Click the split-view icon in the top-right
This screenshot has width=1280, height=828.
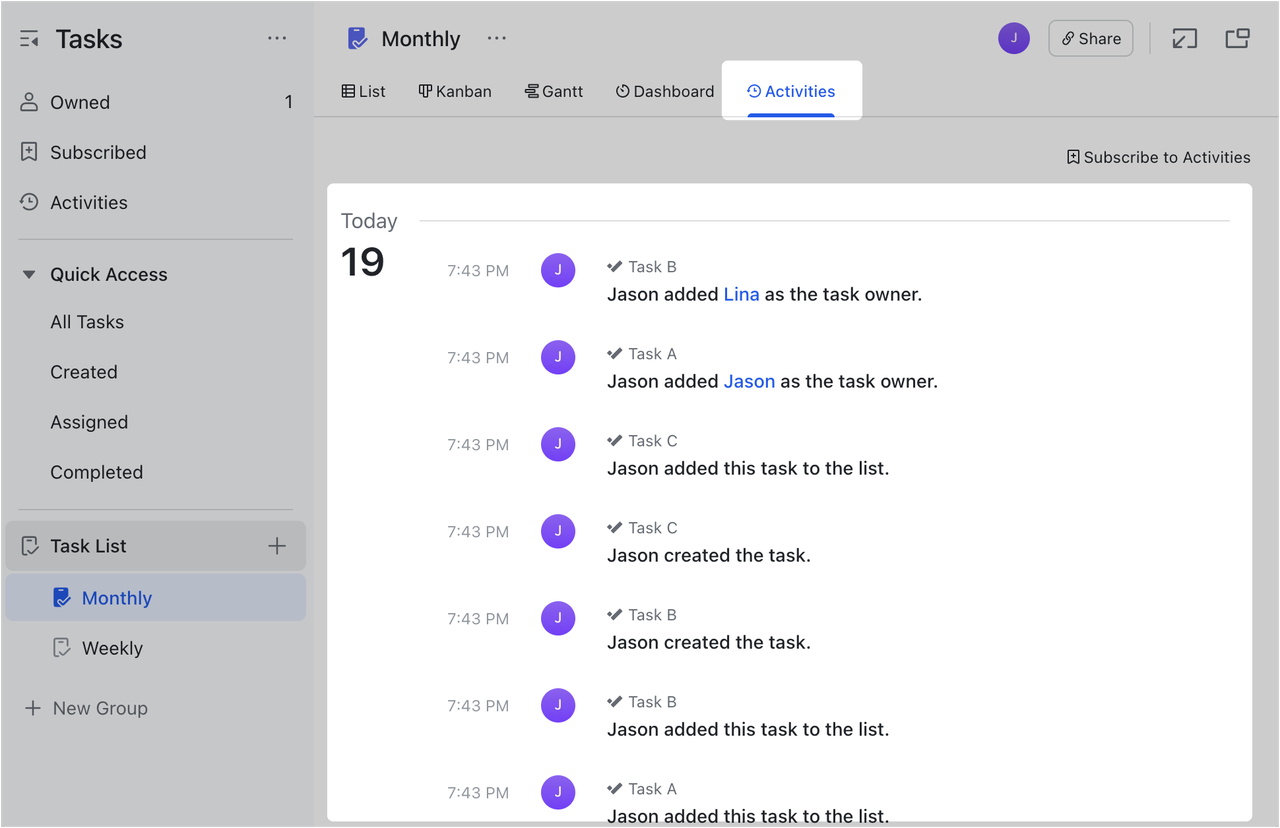(x=1237, y=38)
